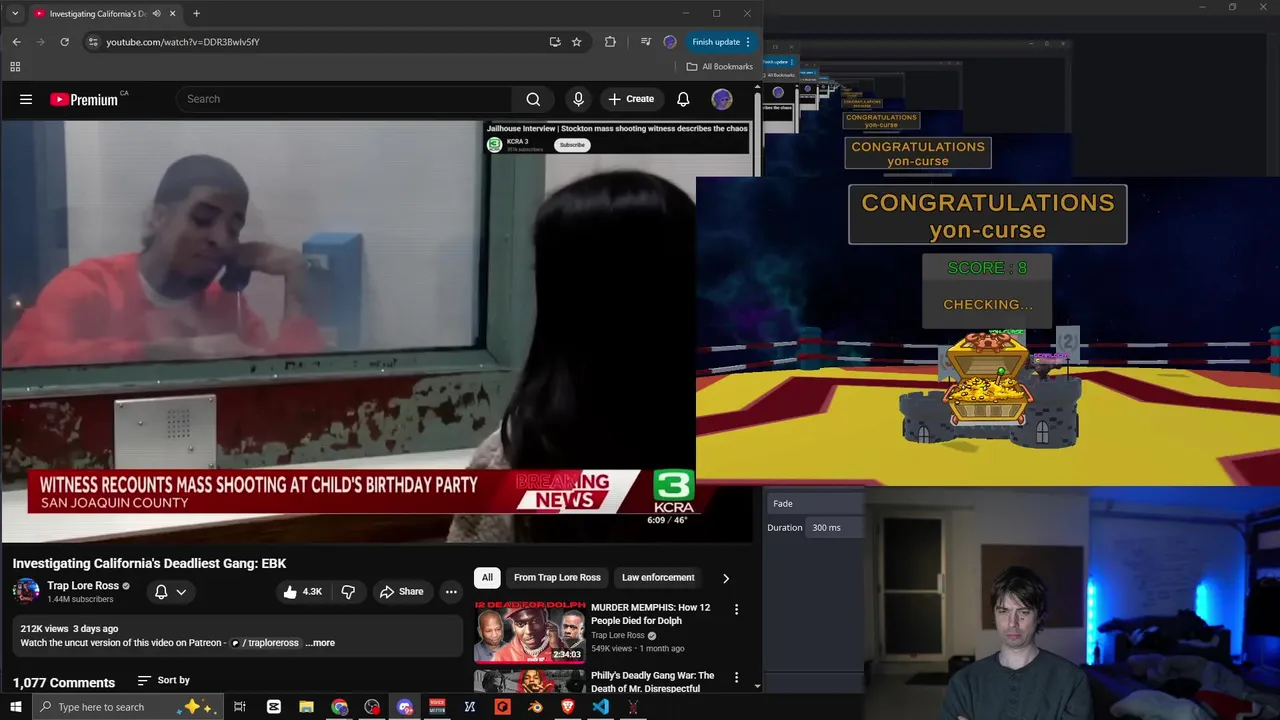
Task: Open the YouTube guide hamburger menu
Action: (x=26, y=99)
